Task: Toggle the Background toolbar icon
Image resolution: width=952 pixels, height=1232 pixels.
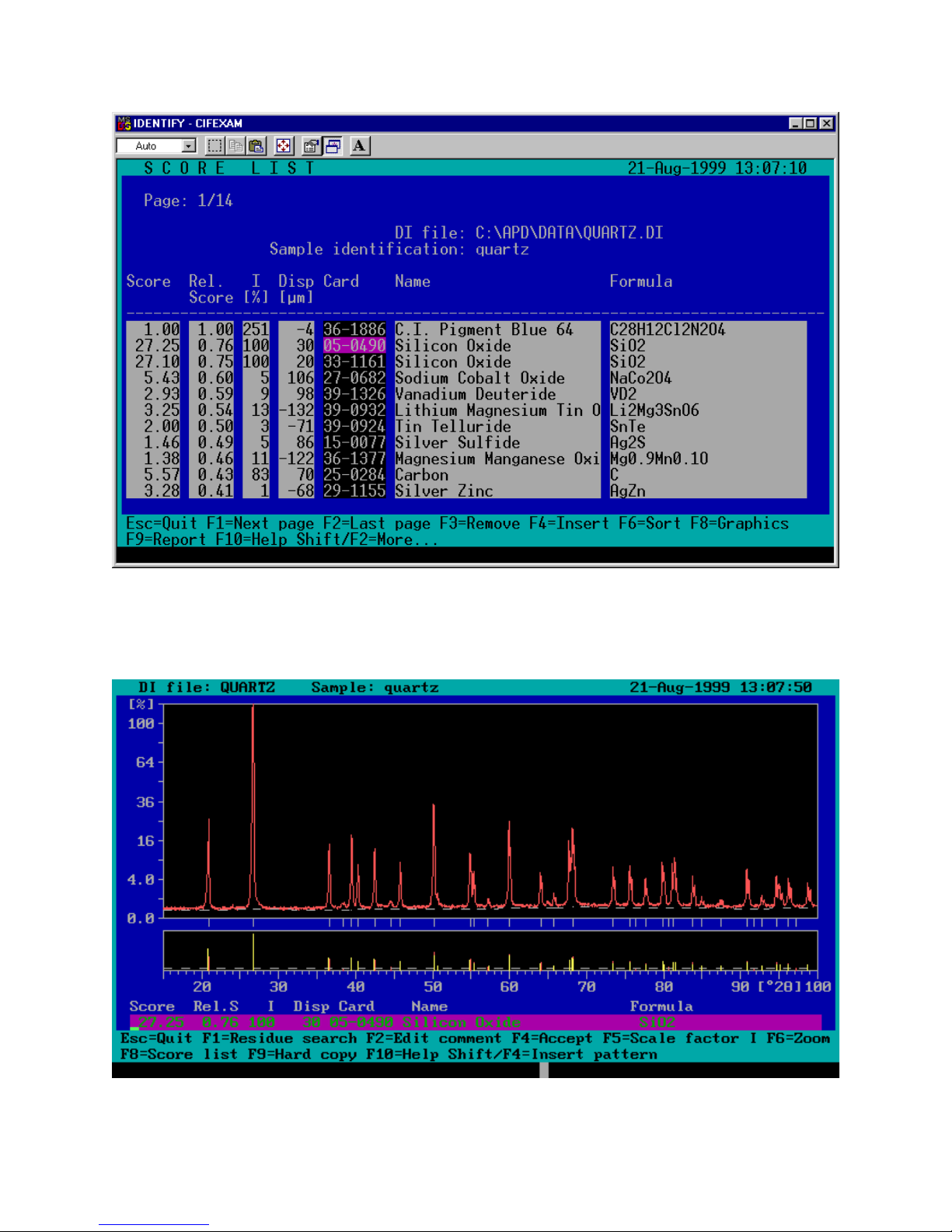Action: 333,145
